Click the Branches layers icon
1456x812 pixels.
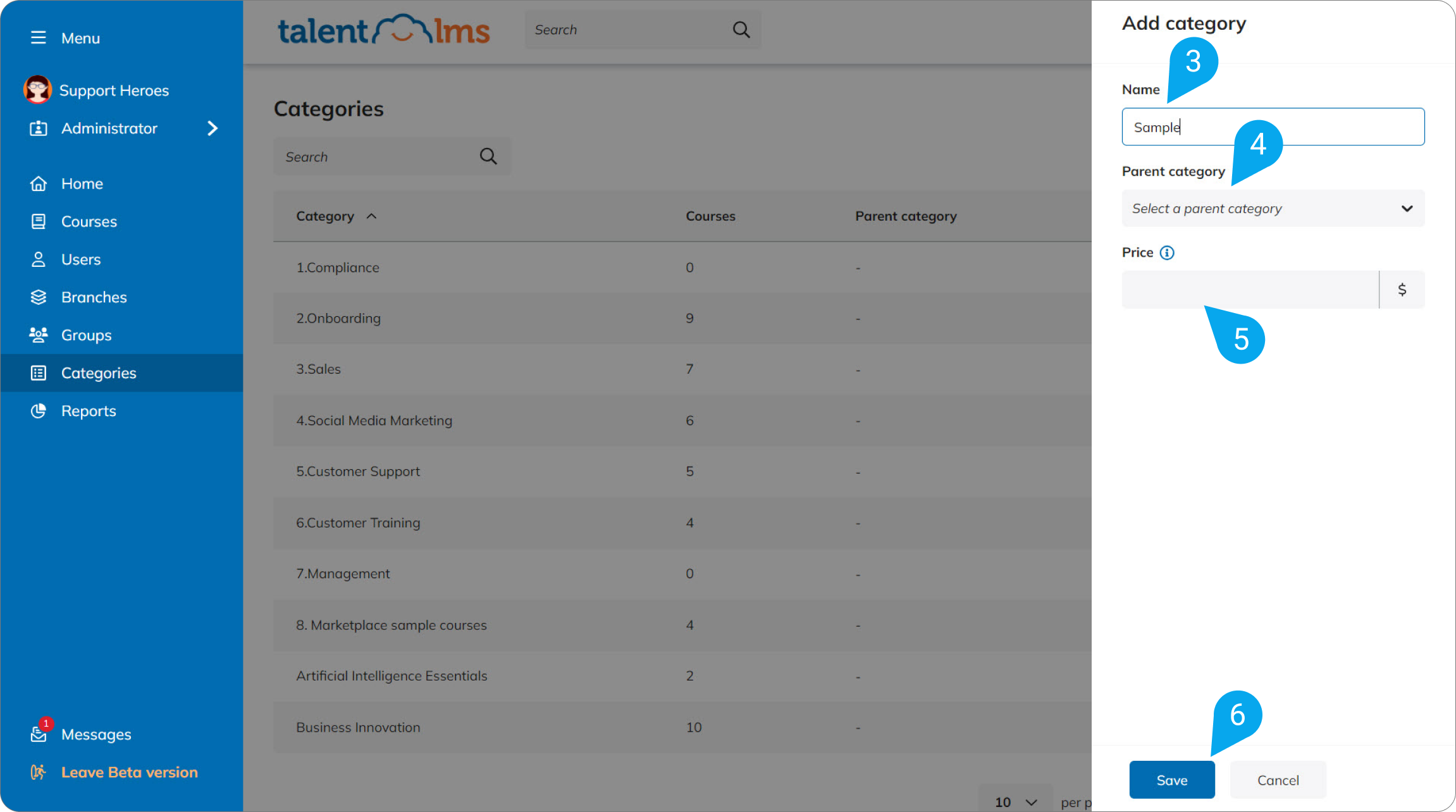39,297
